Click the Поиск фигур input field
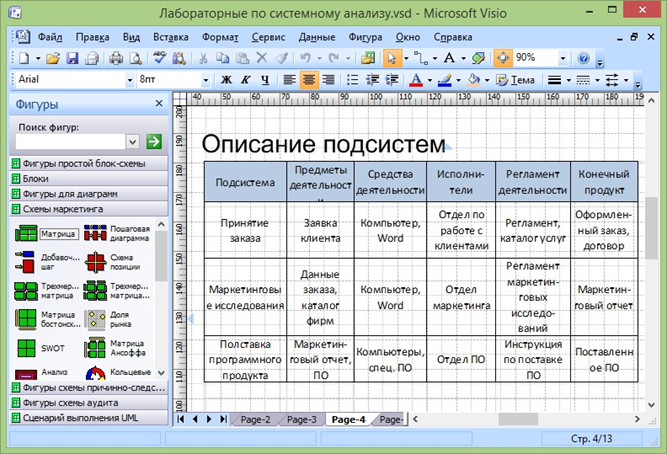This screenshot has height=454, width=667. point(71,142)
